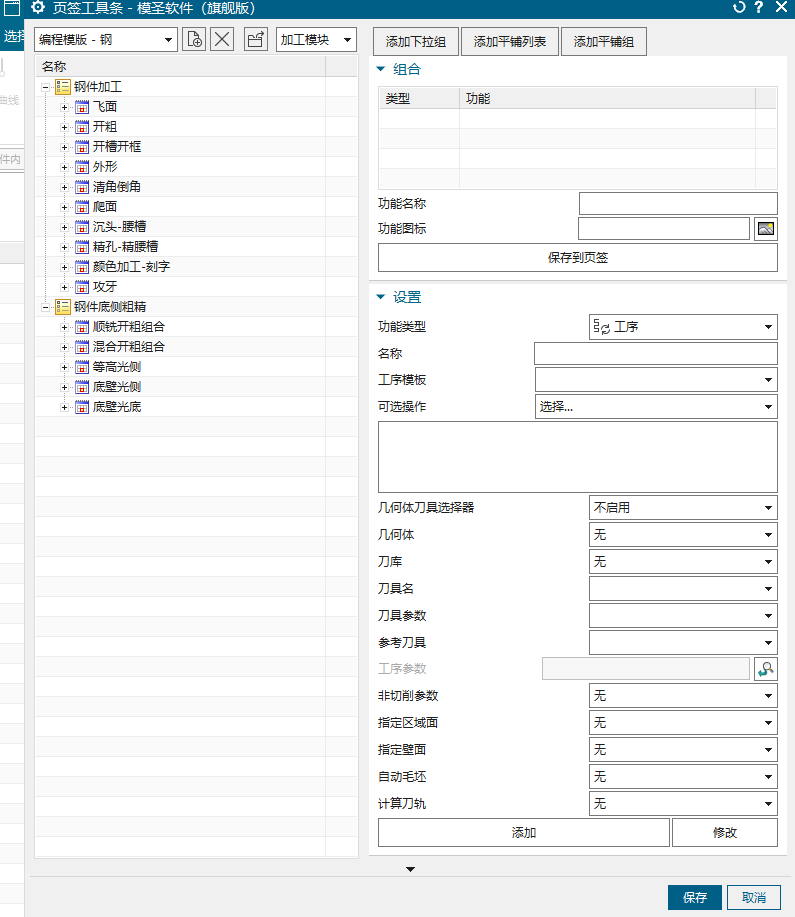Open the 工序模板 dropdown
This screenshot has width=795, height=917.
656,380
